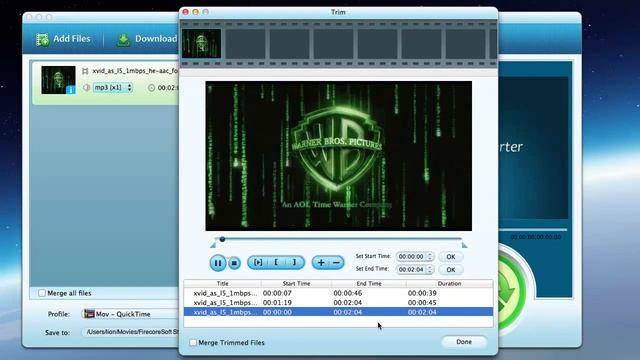Click the Save to path field
This screenshot has width=640, height=360.
pyautogui.click(x=131, y=332)
